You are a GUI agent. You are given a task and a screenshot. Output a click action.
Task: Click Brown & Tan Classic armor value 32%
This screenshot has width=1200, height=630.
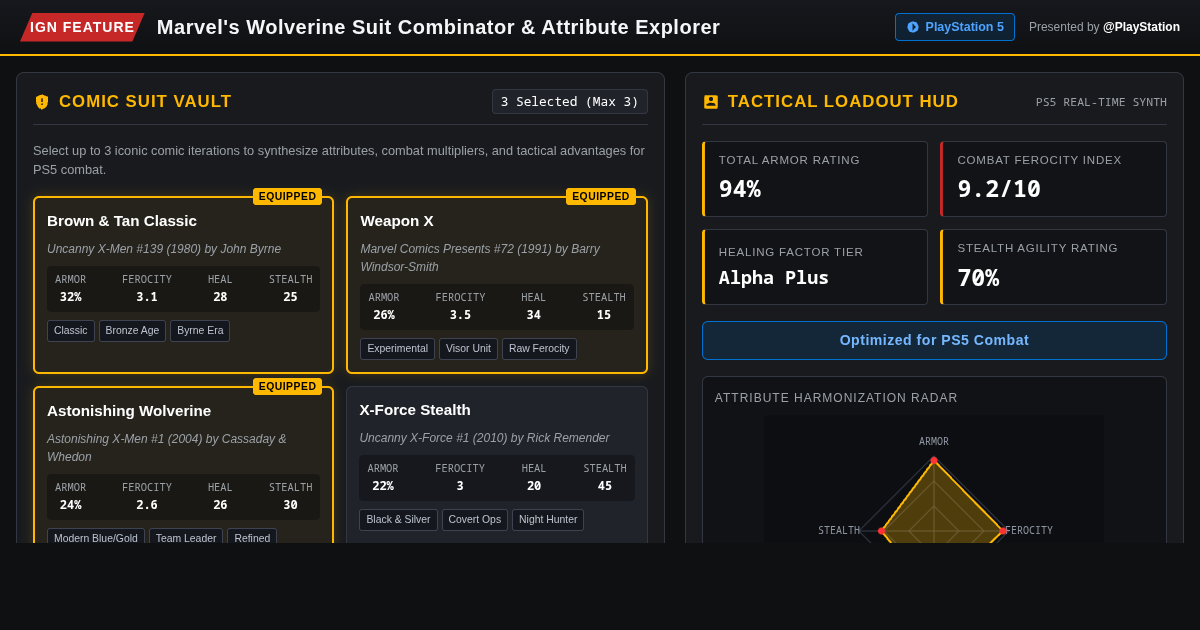70,297
